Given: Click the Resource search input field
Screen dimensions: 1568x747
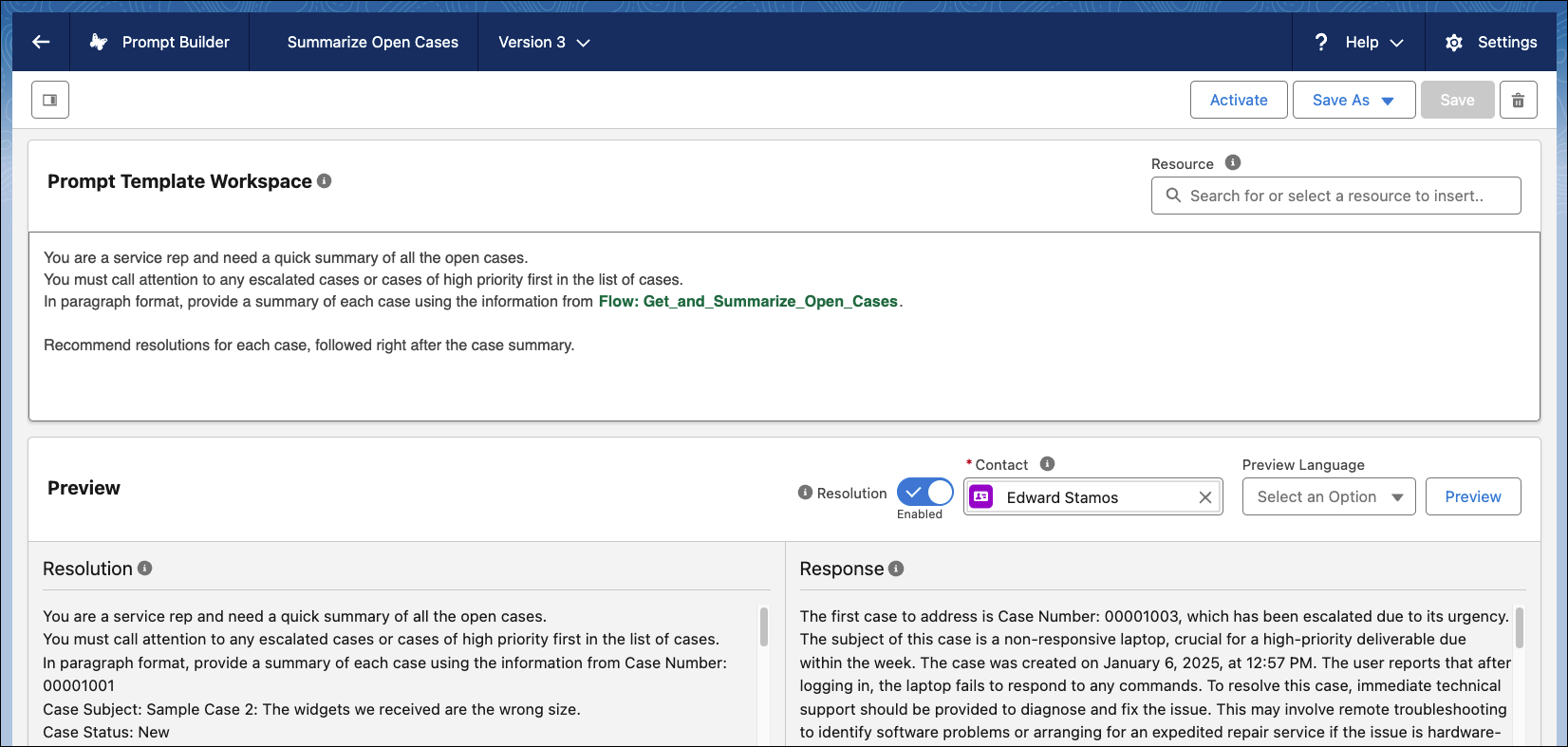Looking at the screenshot, I should click(x=1336, y=196).
